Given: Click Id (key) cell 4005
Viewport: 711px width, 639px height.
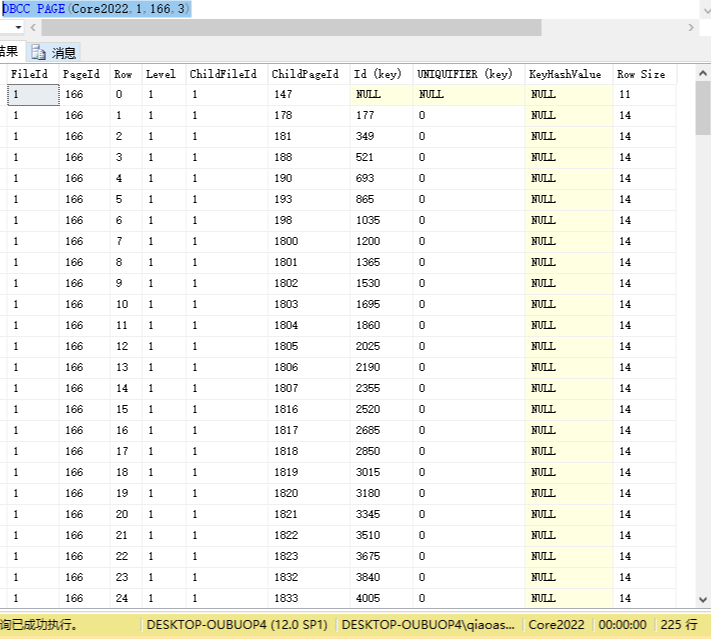Looking at the screenshot, I should pos(382,598).
